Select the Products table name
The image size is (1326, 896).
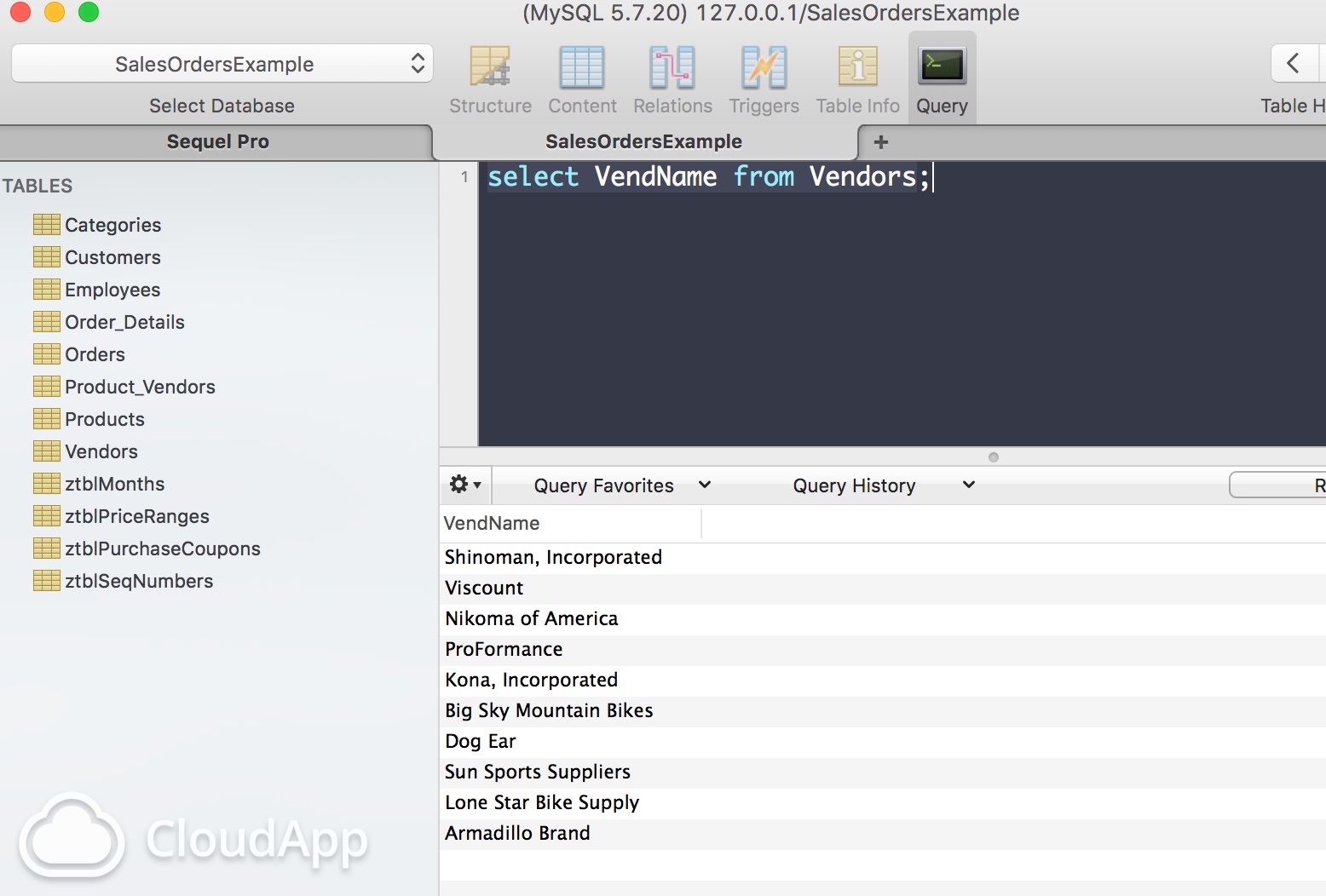click(105, 419)
